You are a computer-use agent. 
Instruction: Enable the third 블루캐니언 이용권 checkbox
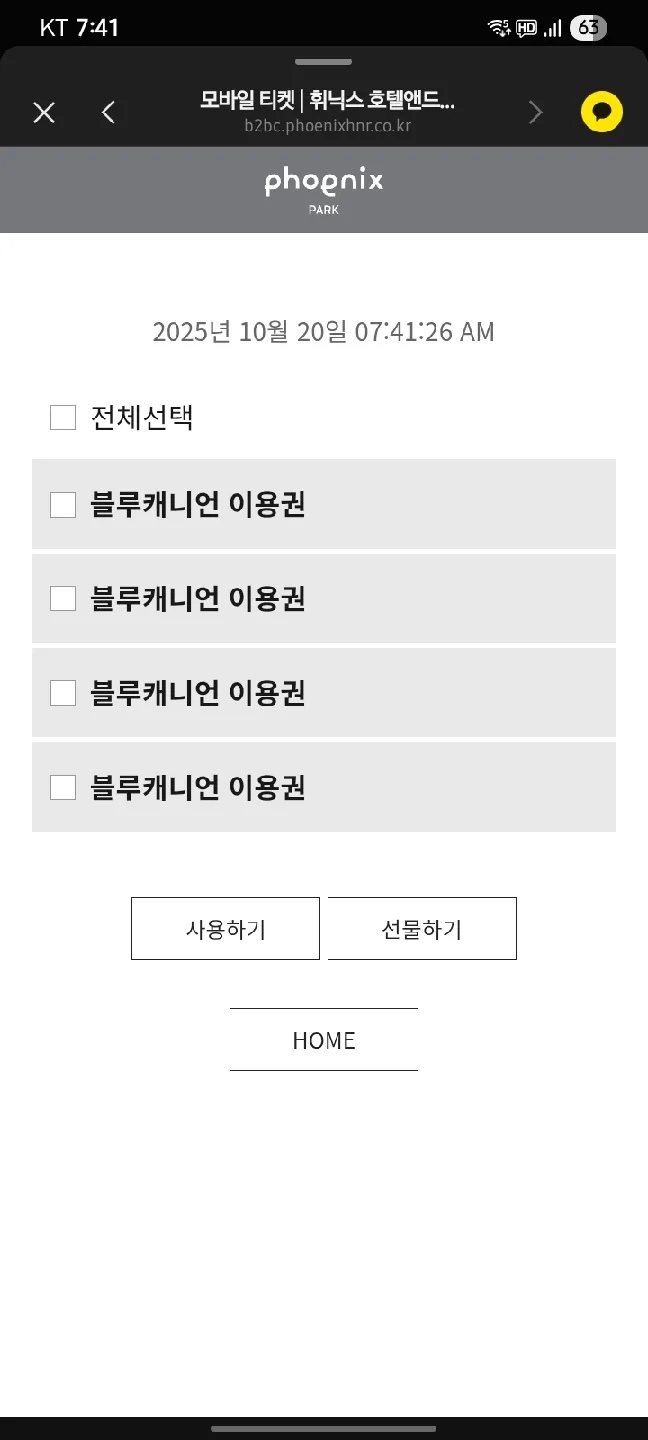tap(63, 693)
